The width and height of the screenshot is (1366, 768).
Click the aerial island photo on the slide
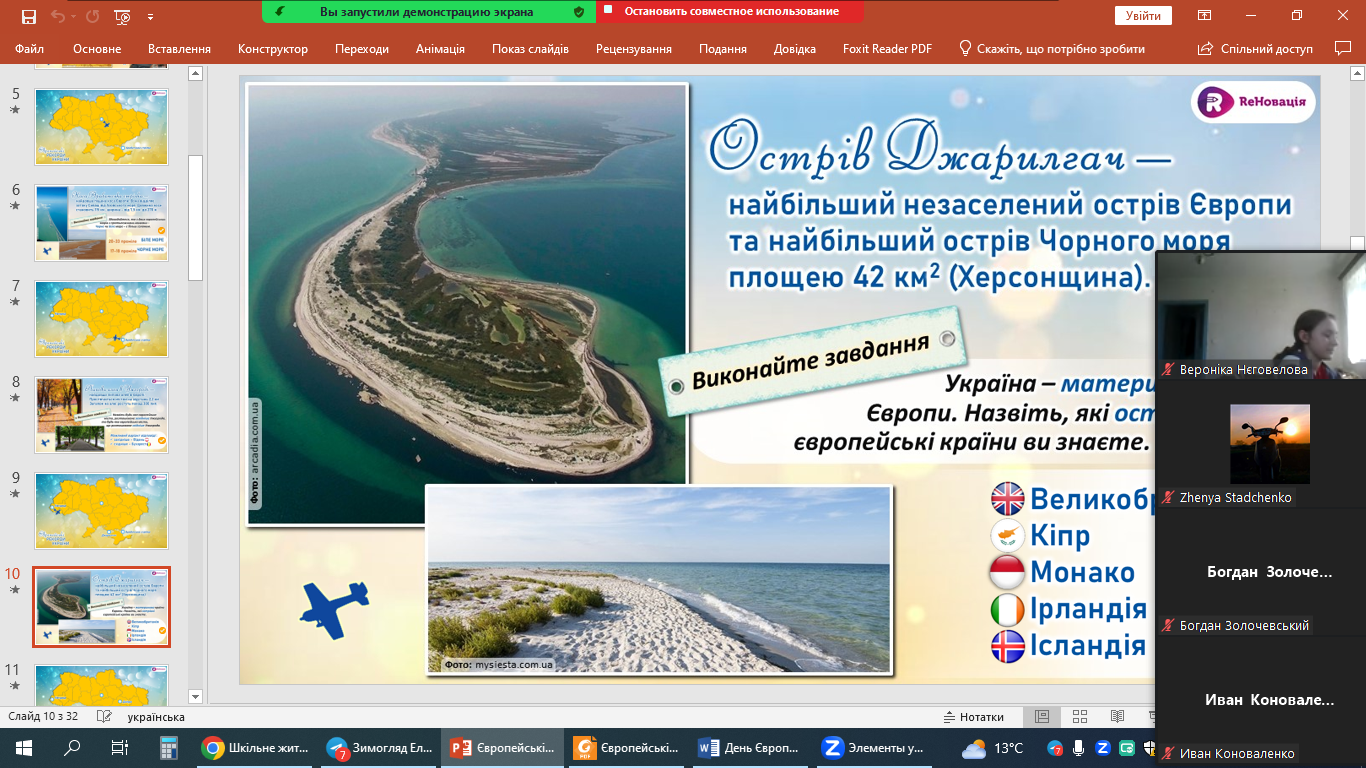pos(467,304)
